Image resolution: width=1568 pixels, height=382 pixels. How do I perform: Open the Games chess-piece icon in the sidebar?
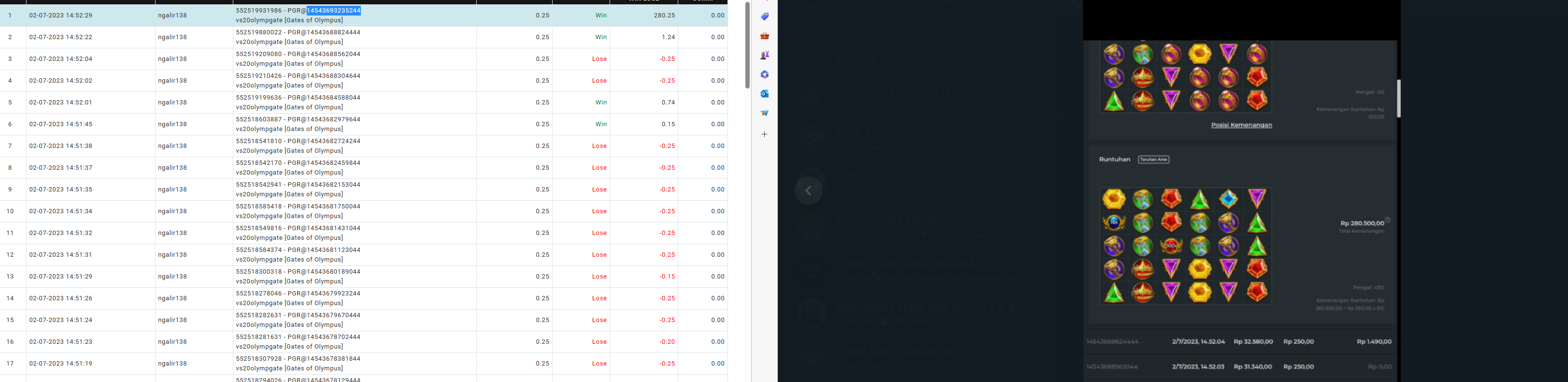765,56
